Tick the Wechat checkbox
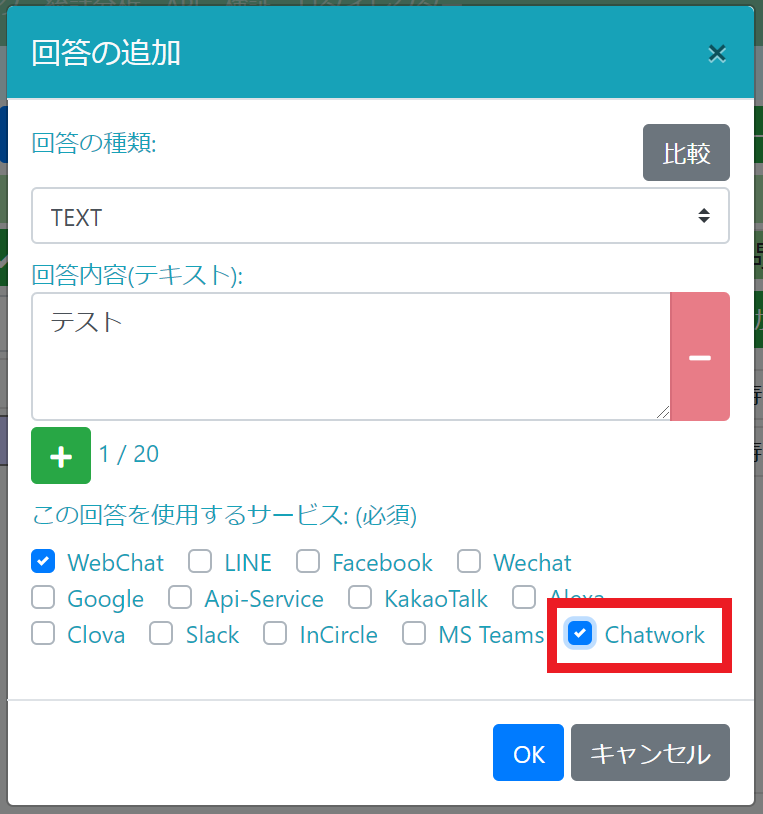This screenshot has width=763, height=814. coord(469,561)
